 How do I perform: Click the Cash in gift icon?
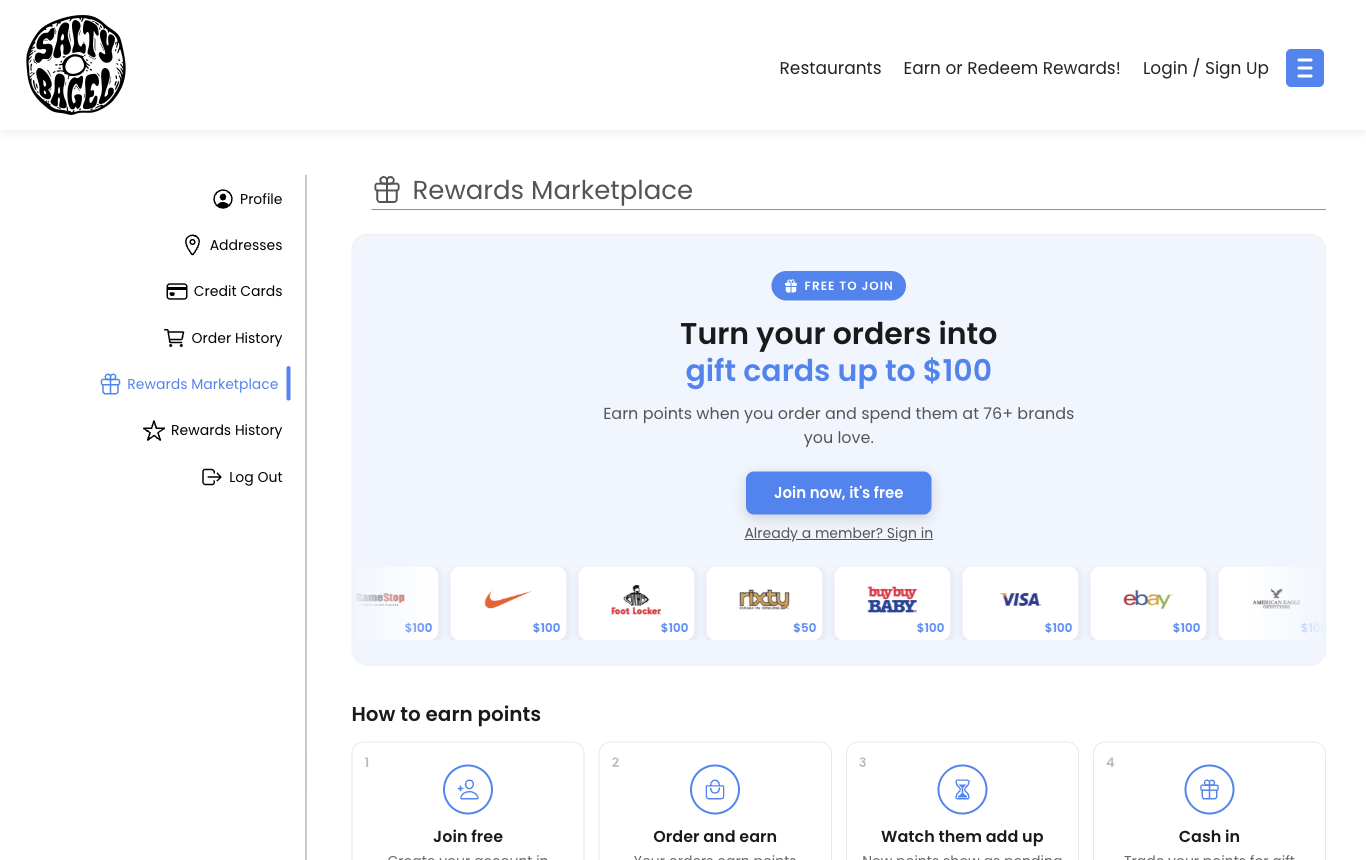1209,790
